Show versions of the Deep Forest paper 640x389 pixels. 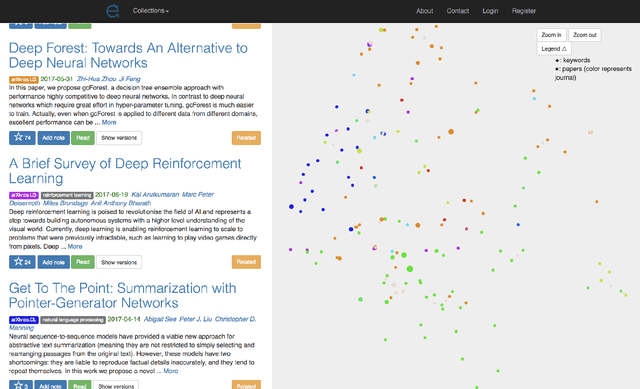tap(119, 138)
